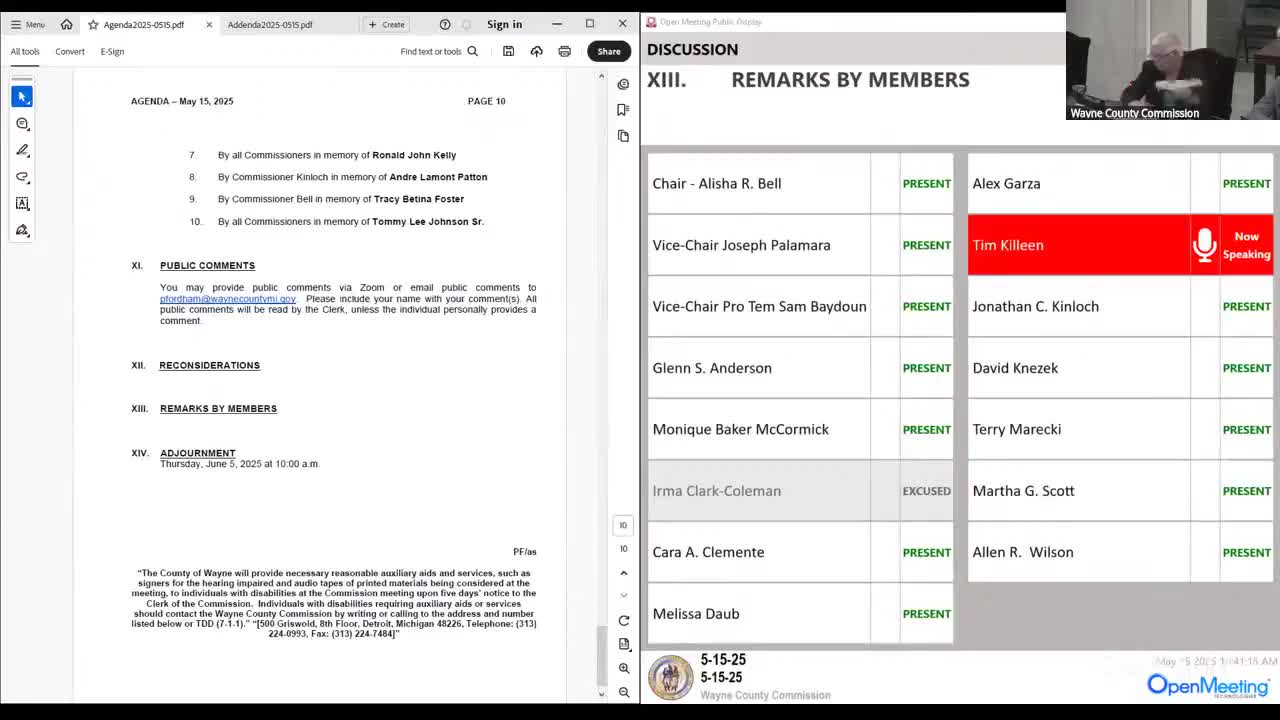Save the PDF with the floppy icon

[x=508, y=51]
